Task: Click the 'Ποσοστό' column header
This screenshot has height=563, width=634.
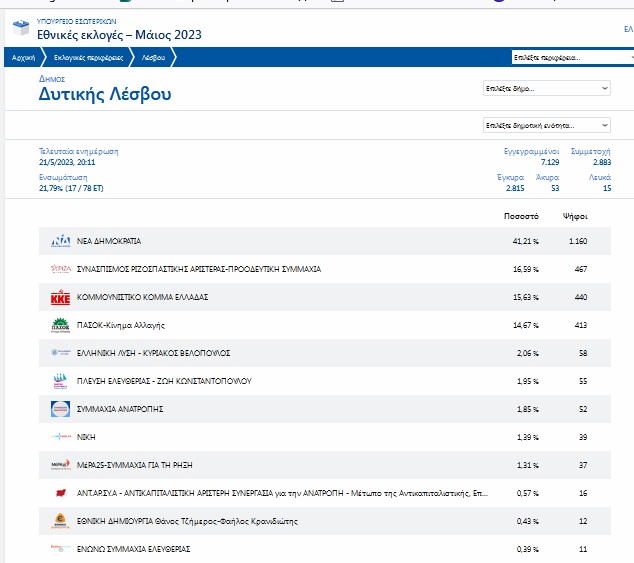Action: [521, 216]
